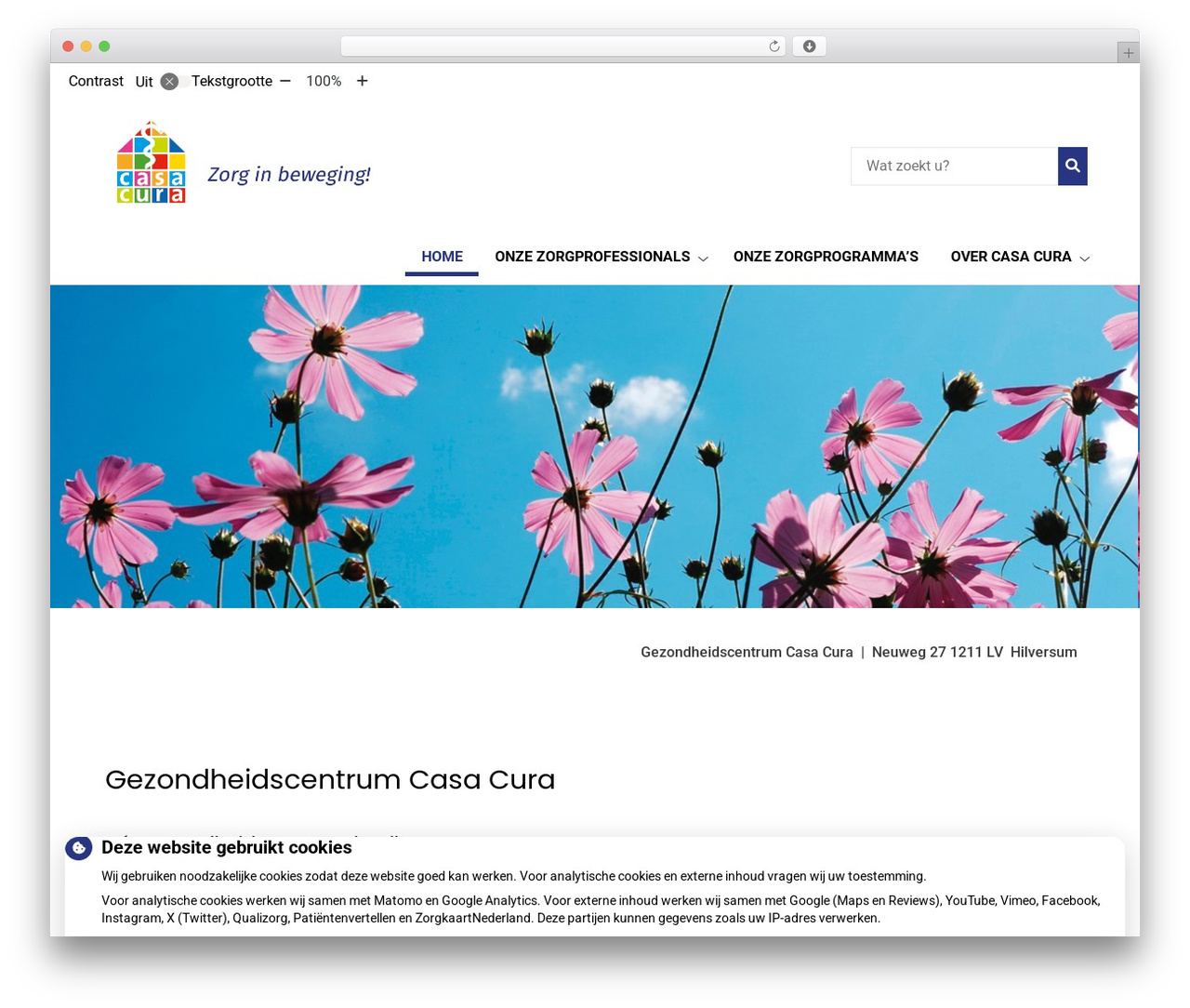Click the cookie icon in banner
1190x1008 pixels.
[x=78, y=847]
